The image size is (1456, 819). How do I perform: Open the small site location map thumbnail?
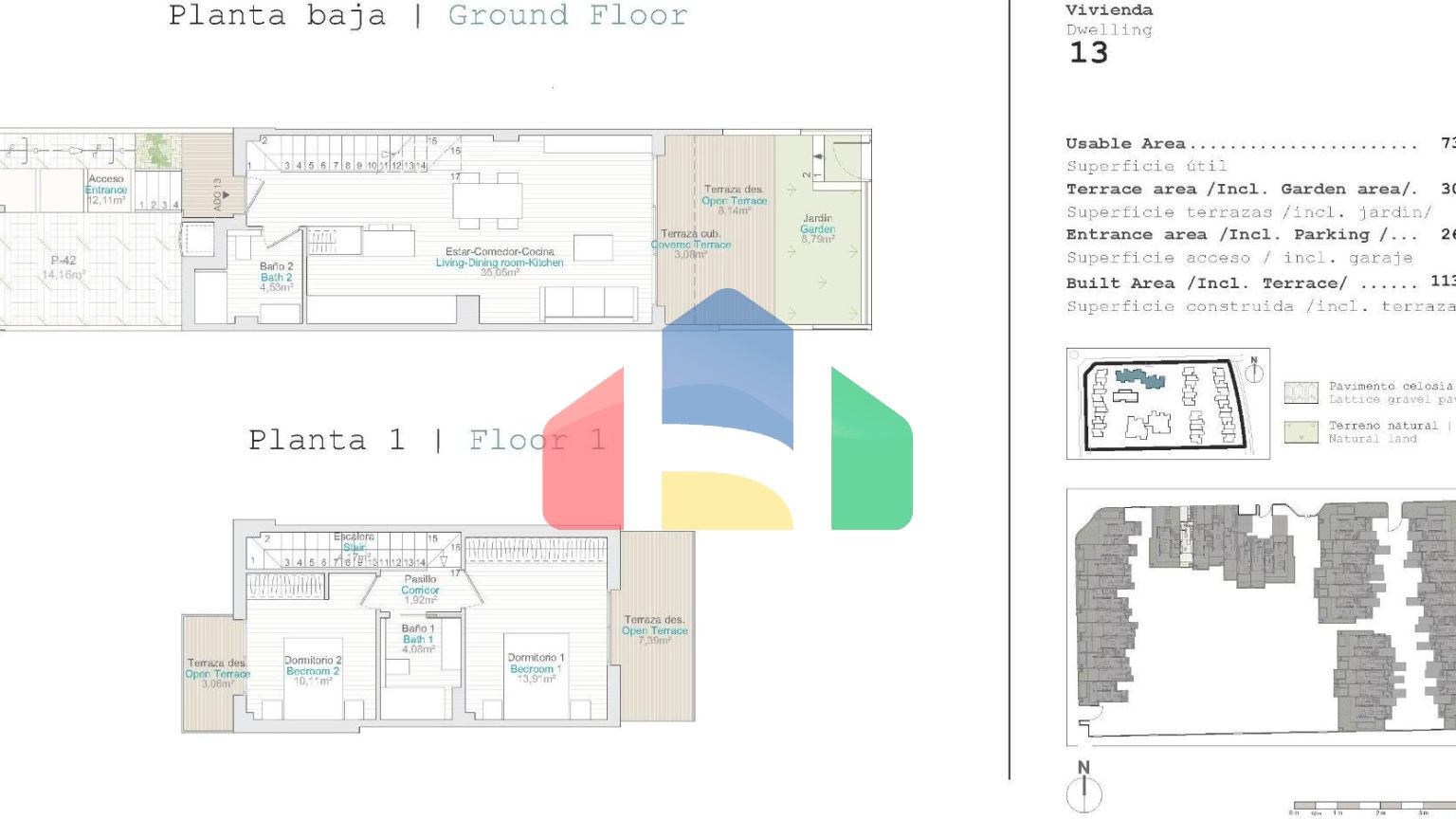pos(1167,404)
